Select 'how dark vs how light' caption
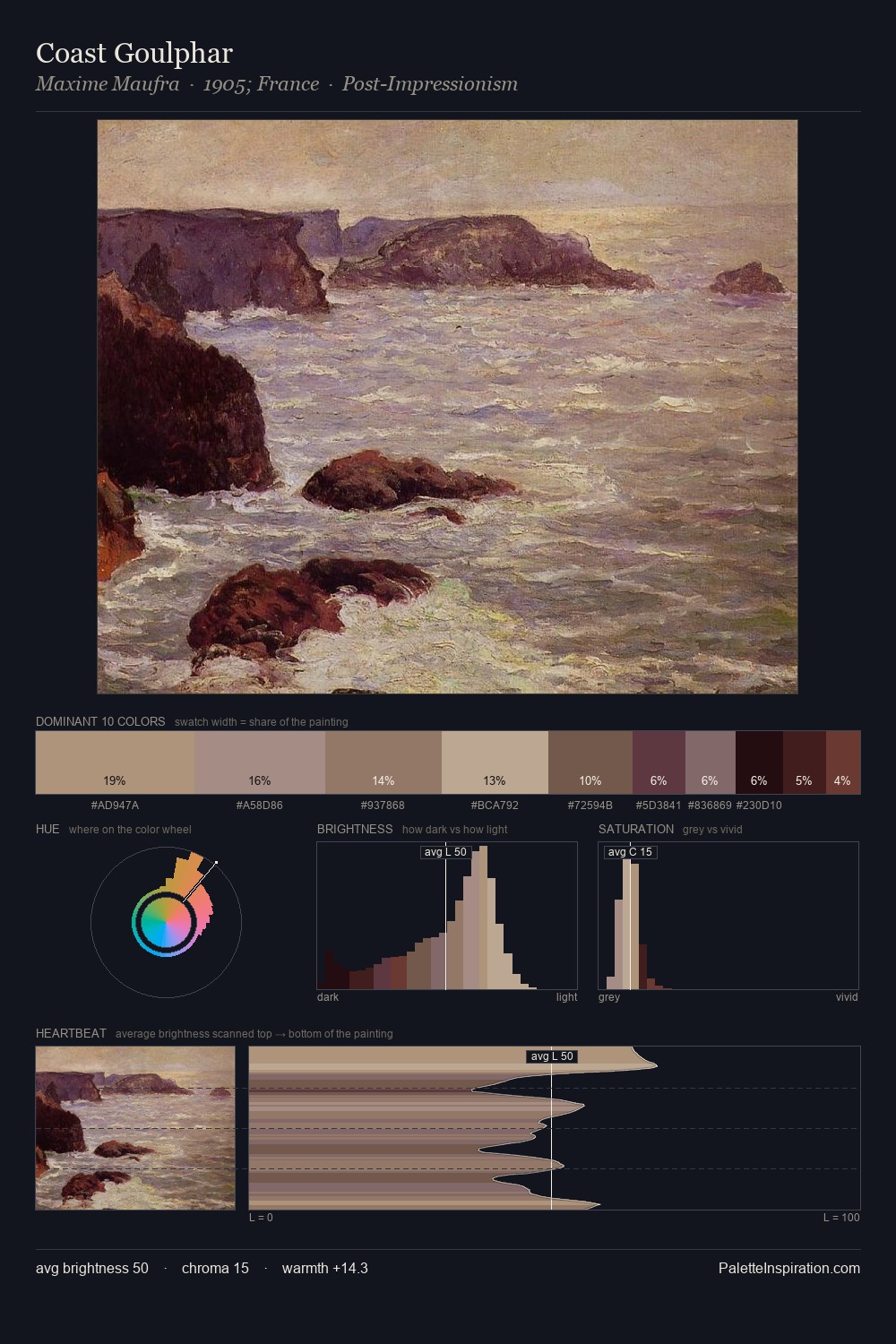Image resolution: width=896 pixels, height=1344 pixels. point(455,830)
